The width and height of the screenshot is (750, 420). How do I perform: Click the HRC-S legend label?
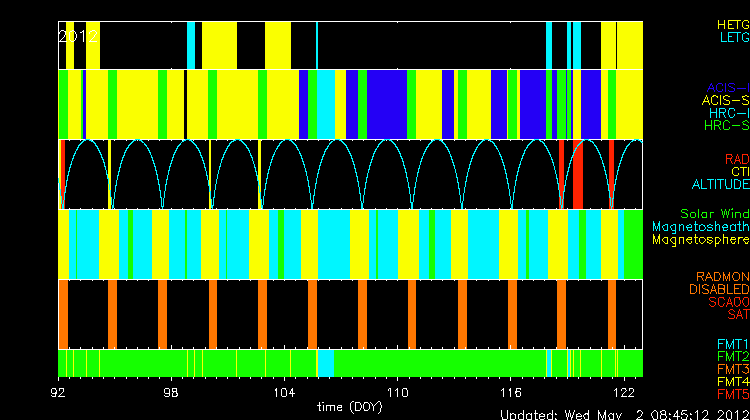tap(726, 126)
